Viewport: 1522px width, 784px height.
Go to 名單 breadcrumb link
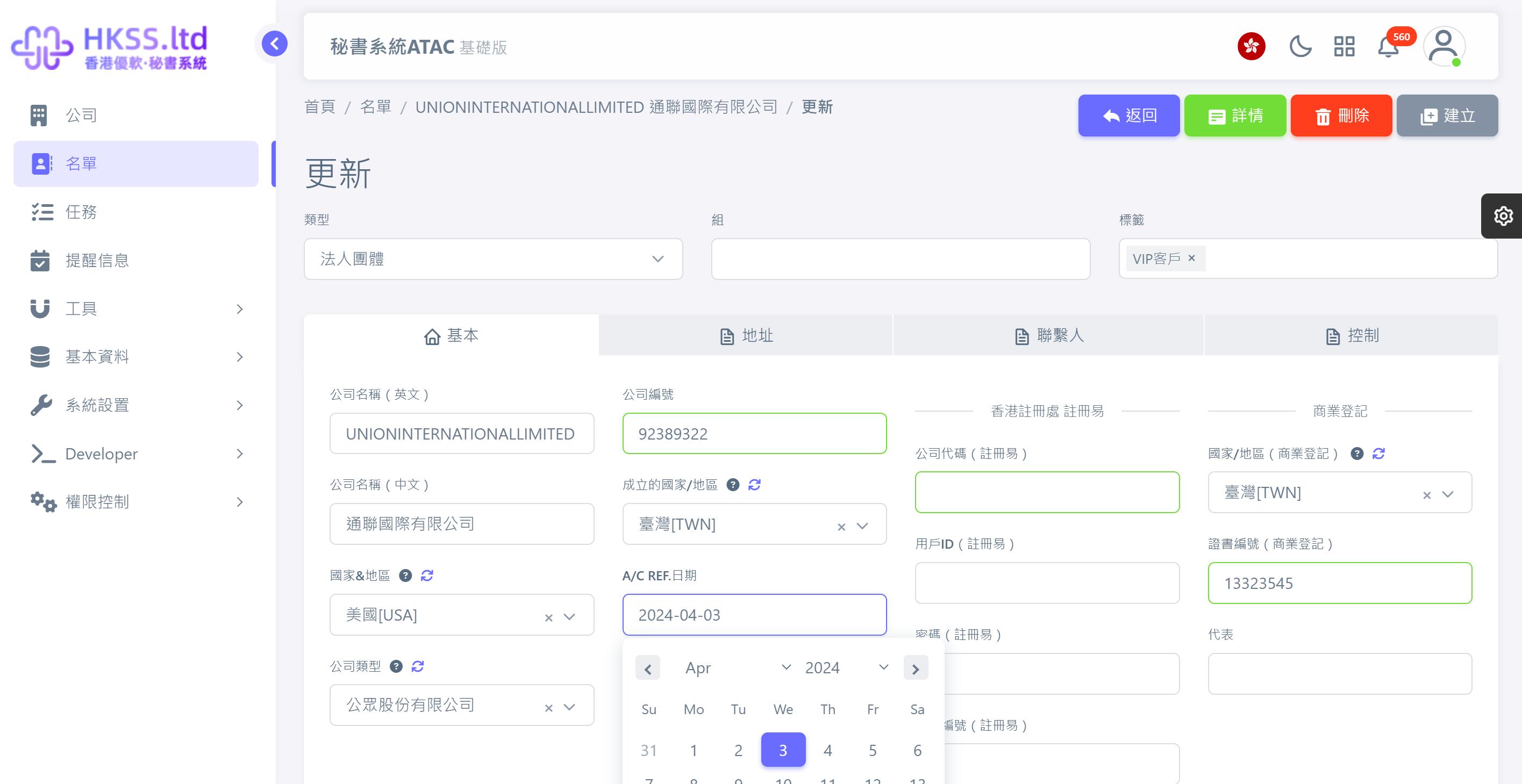point(376,107)
